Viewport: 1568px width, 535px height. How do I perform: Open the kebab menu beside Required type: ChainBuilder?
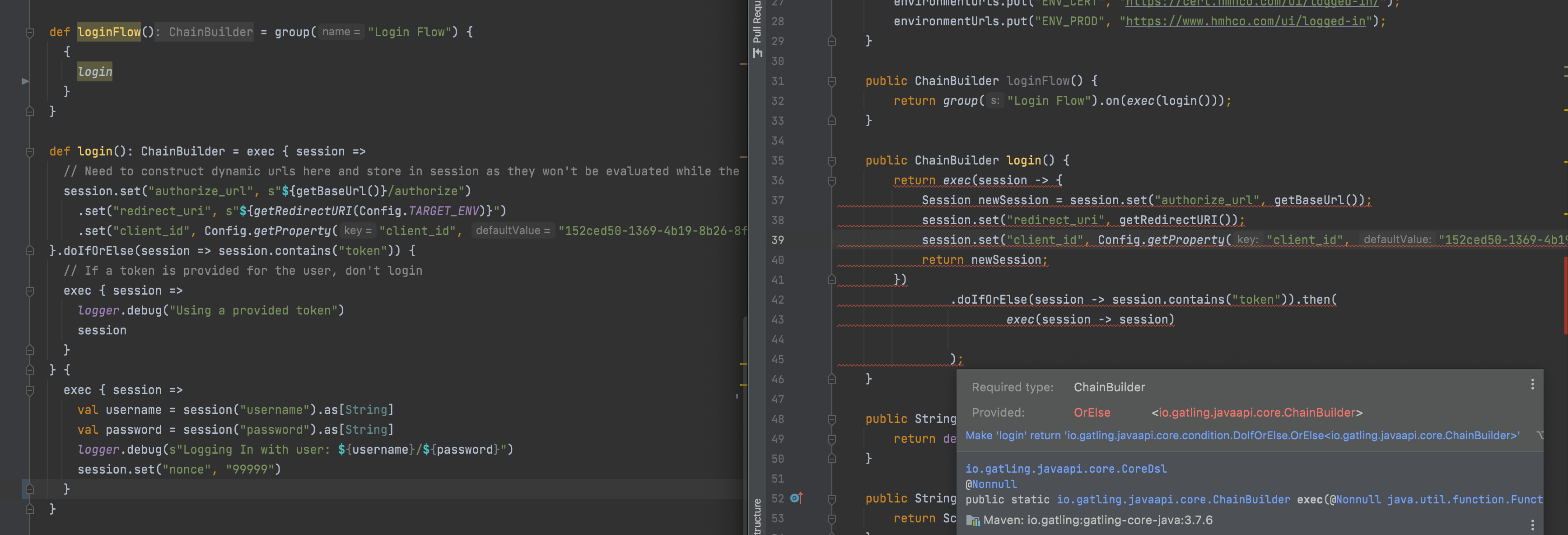coord(1532,384)
